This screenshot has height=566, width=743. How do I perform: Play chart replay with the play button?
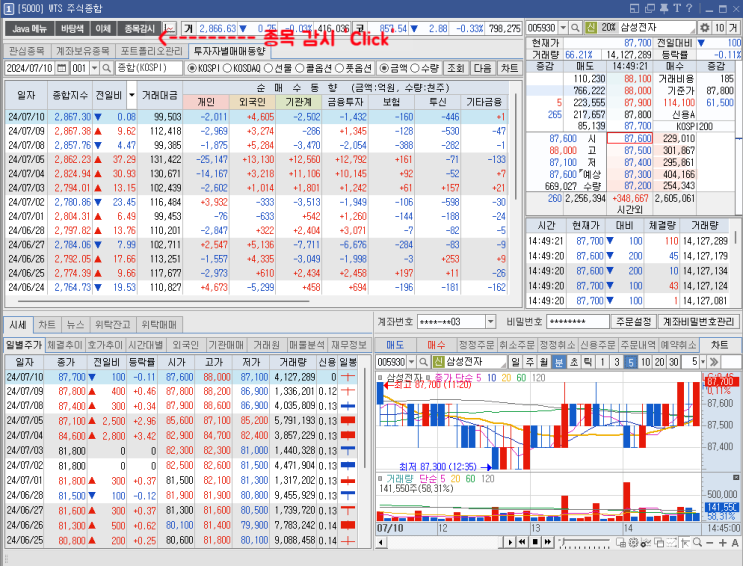point(510,542)
